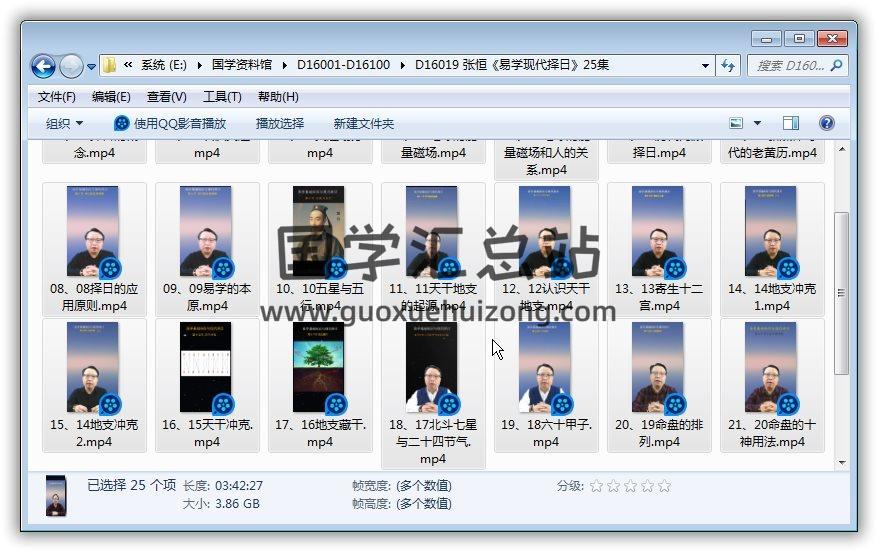Click the change view icon
The height and width of the screenshot is (552, 878).
pyautogui.click(x=736, y=123)
